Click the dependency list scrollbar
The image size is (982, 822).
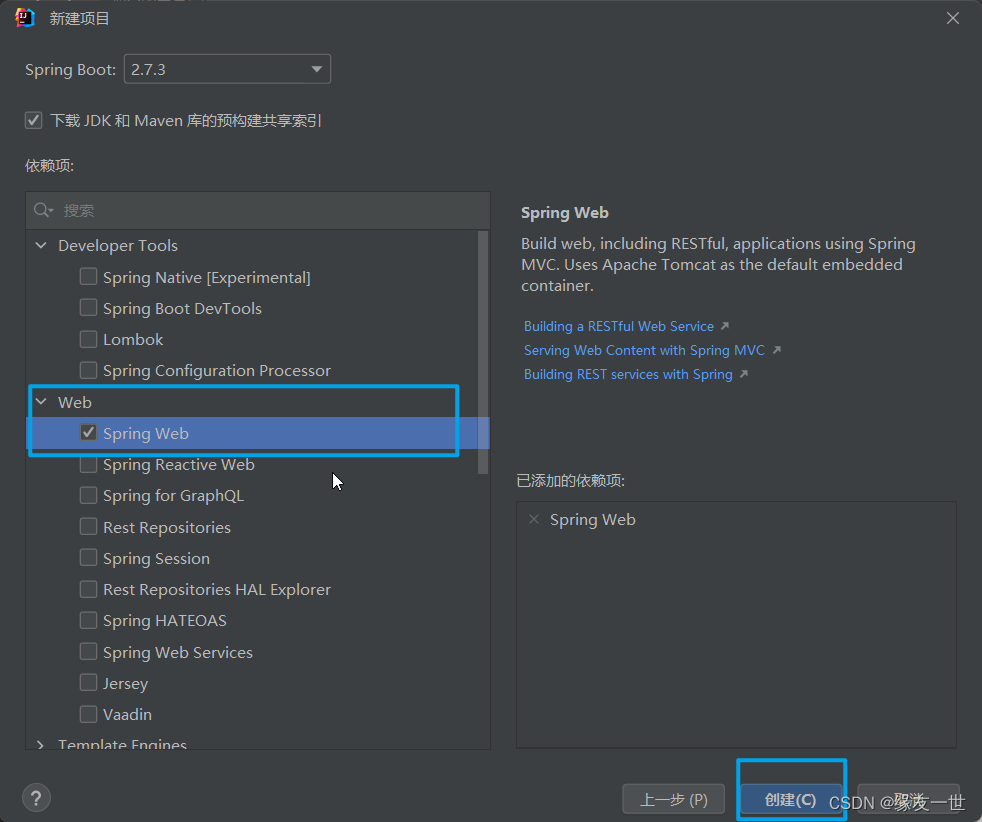click(482, 352)
